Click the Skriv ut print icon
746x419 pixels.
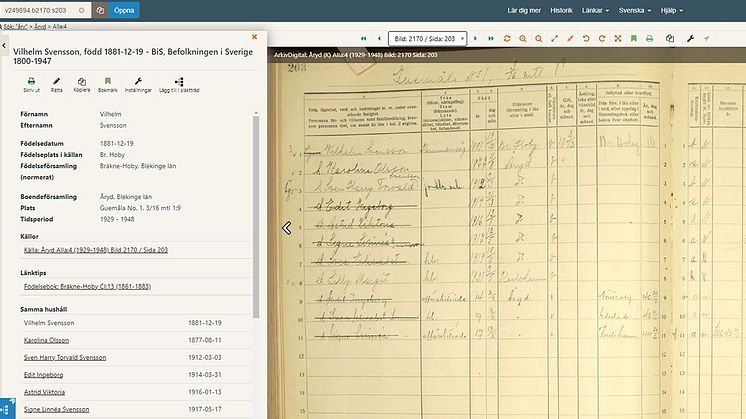click(31, 83)
